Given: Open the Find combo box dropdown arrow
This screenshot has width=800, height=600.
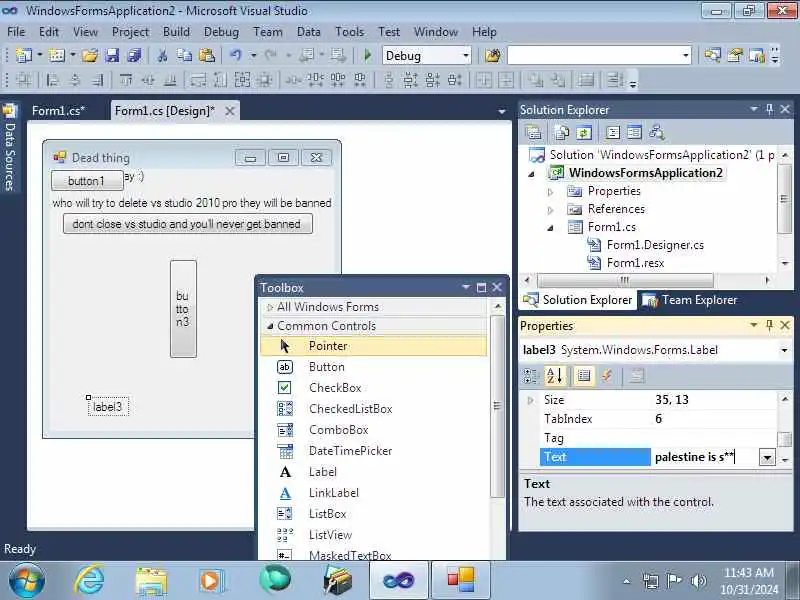Looking at the screenshot, I should tap(685, 56).
